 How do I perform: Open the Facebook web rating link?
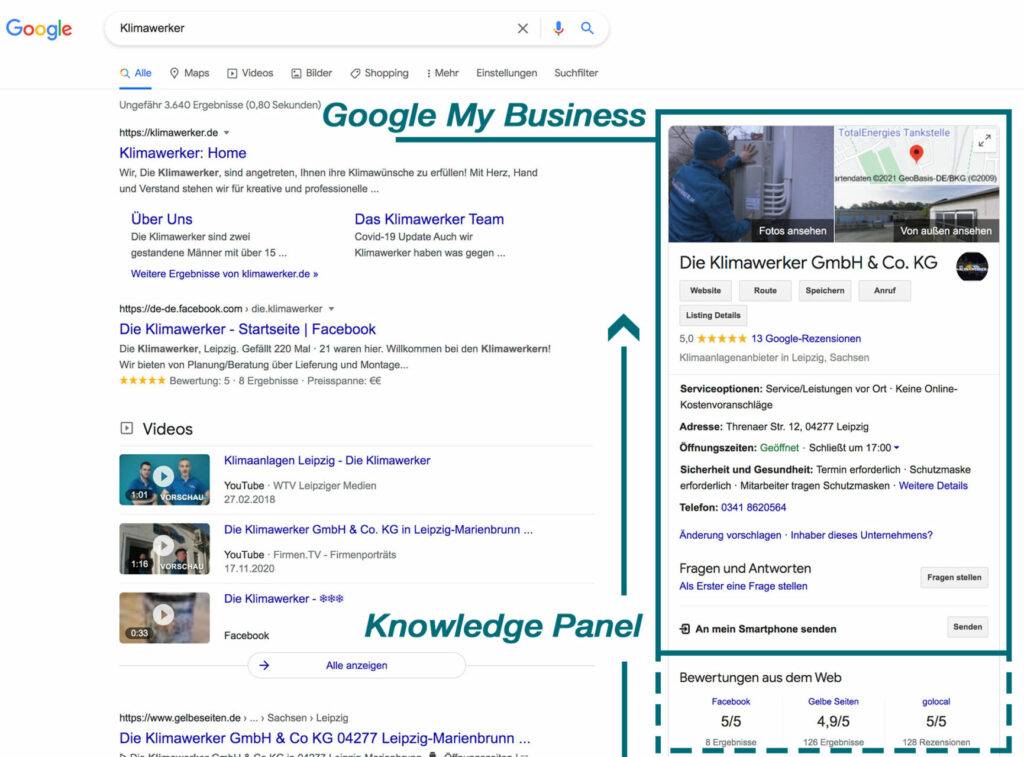tap(731, 701)
